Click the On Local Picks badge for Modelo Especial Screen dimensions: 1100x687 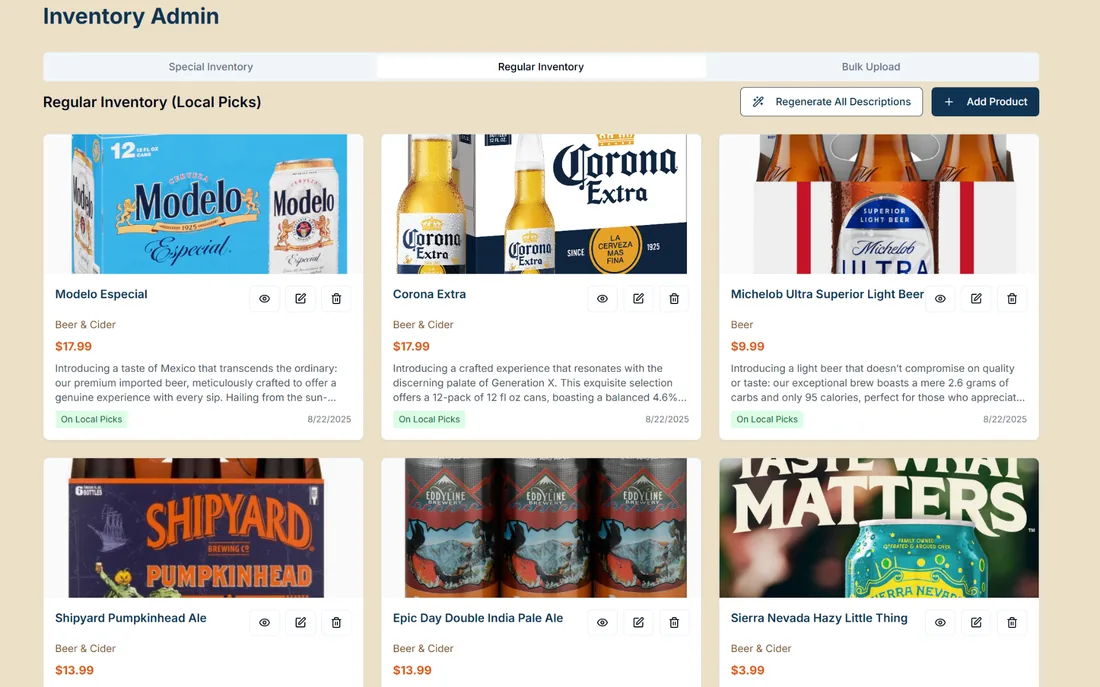[91, 420]
